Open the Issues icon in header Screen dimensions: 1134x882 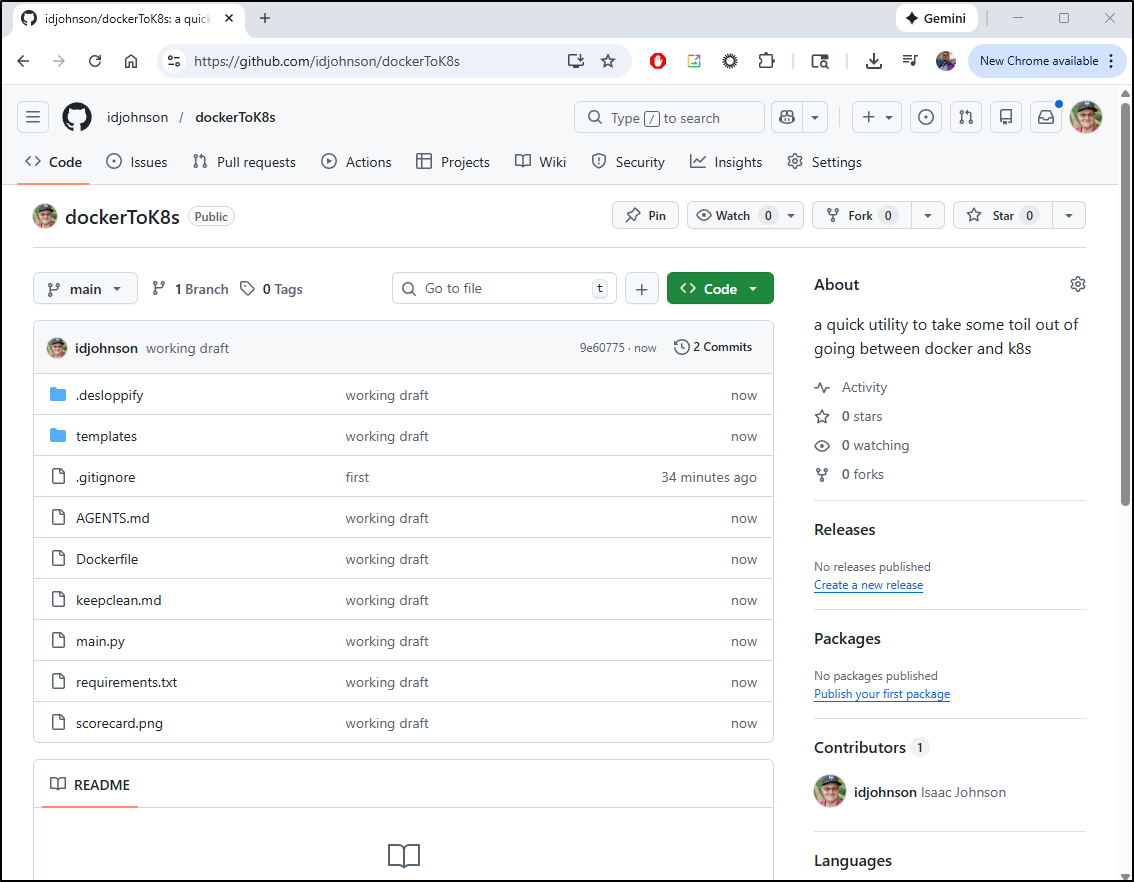pyautogui.click(x=926, y=117)
